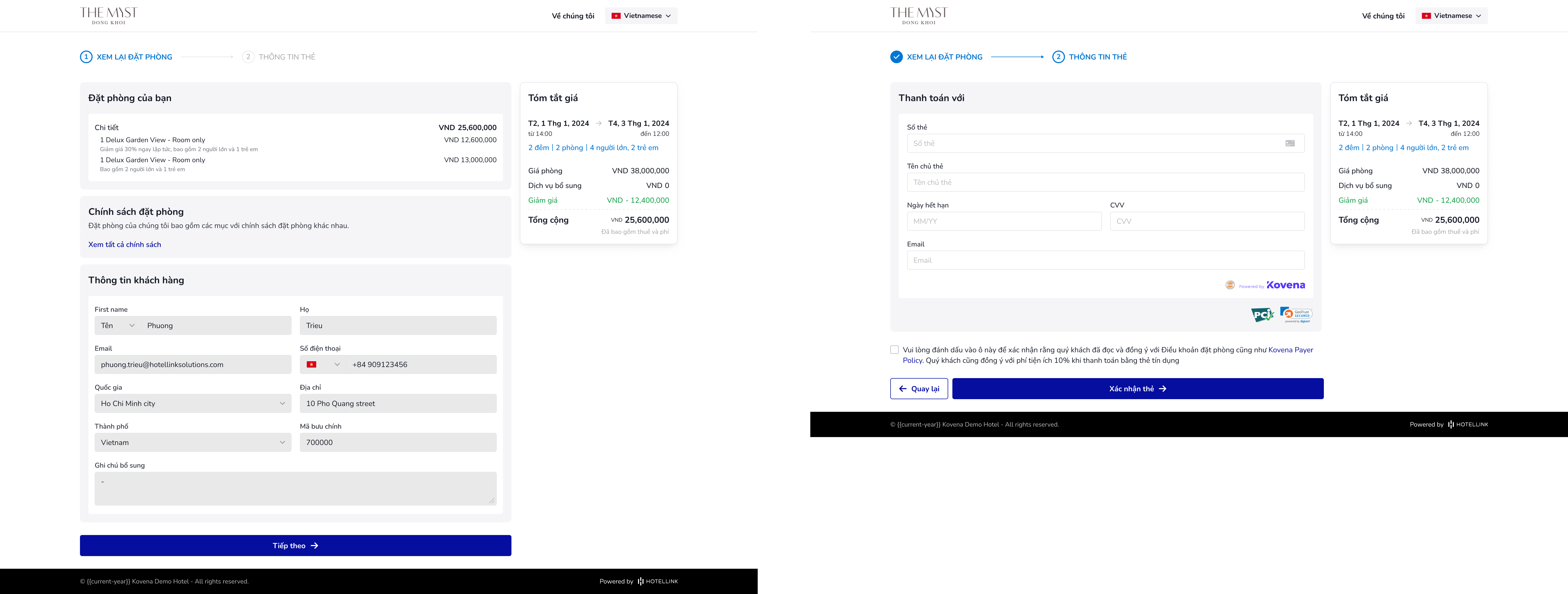The image size is (1568, 594).
Task: Click the card number Số thẻ input field
Action: coord(1100,143)
